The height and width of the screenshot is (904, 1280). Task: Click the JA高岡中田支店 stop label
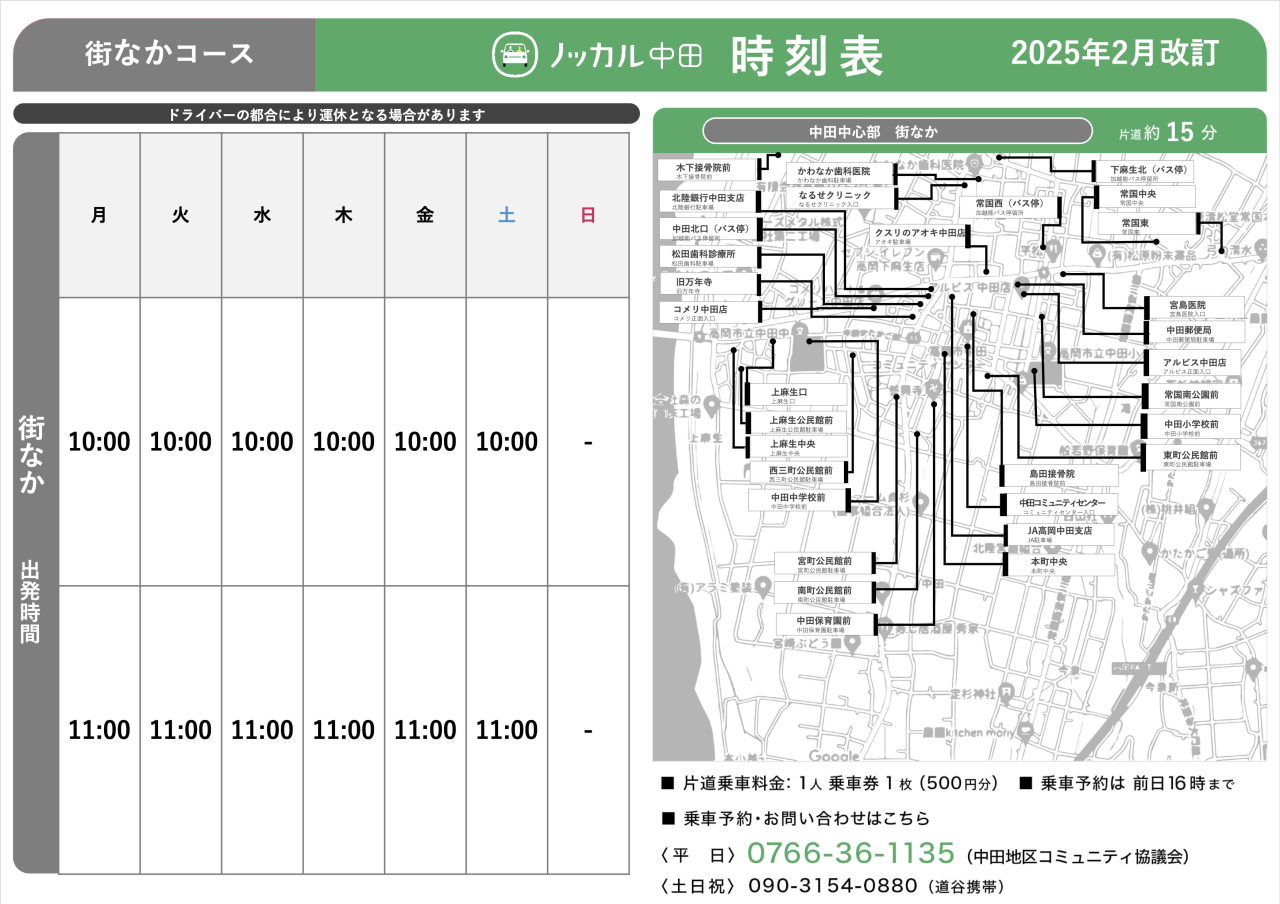1058,534
